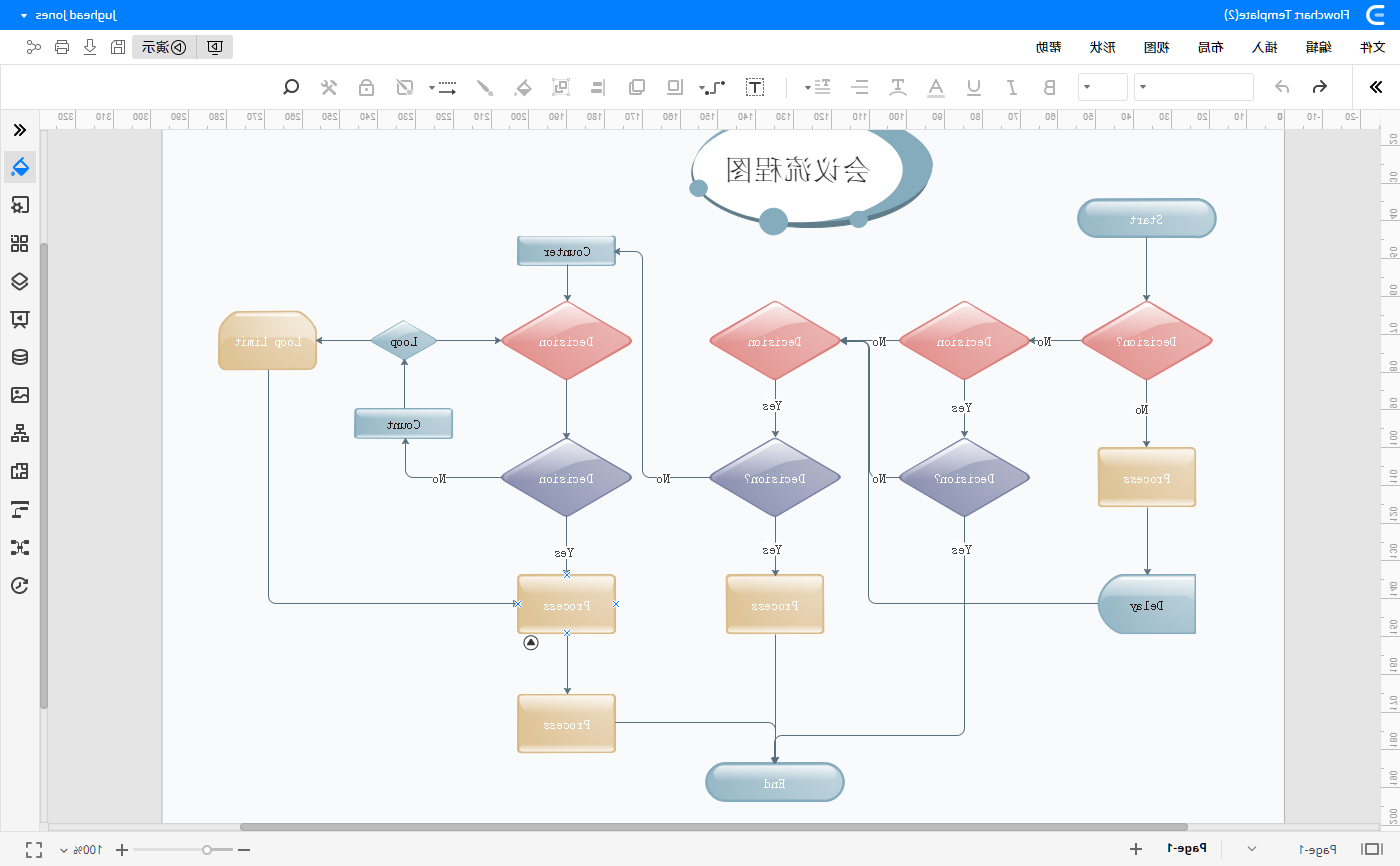This screenshot has width=1400, height=866.
Task: Click the group shapes icon
Action: click(x=561, y=87)
